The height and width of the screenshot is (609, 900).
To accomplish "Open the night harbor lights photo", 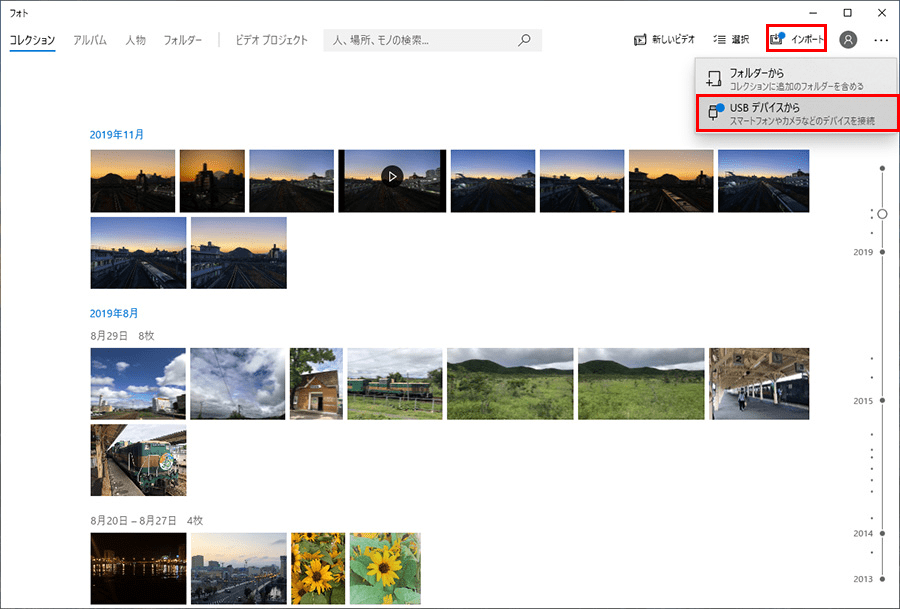I will (138, 568).
